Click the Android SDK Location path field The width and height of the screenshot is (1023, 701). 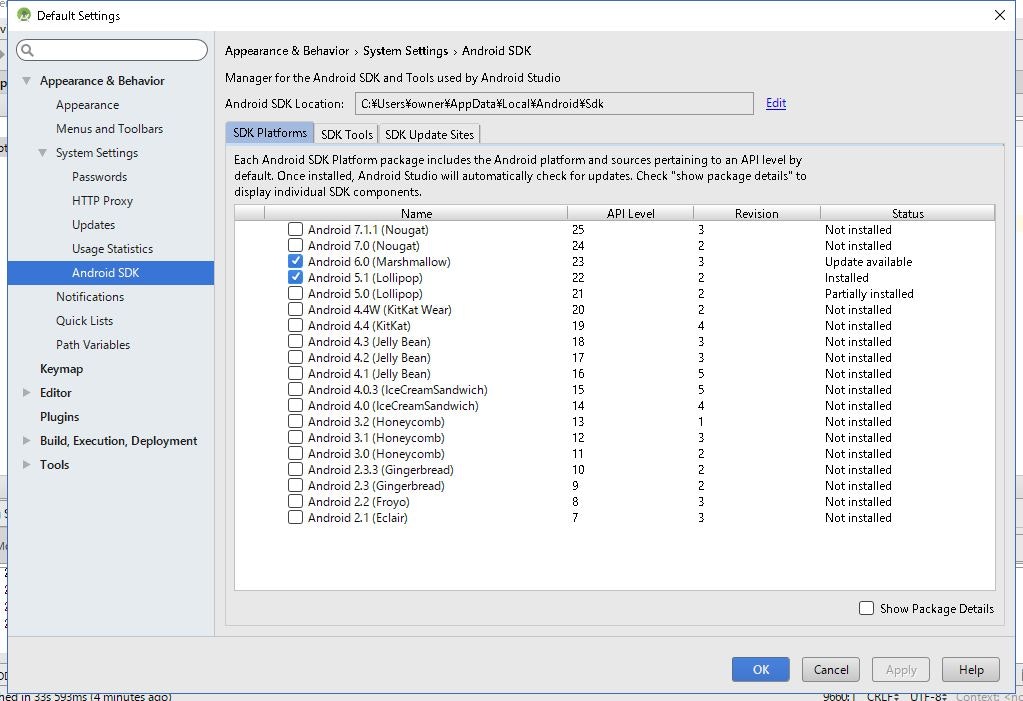pyautogui.click(x=554, y=104)
